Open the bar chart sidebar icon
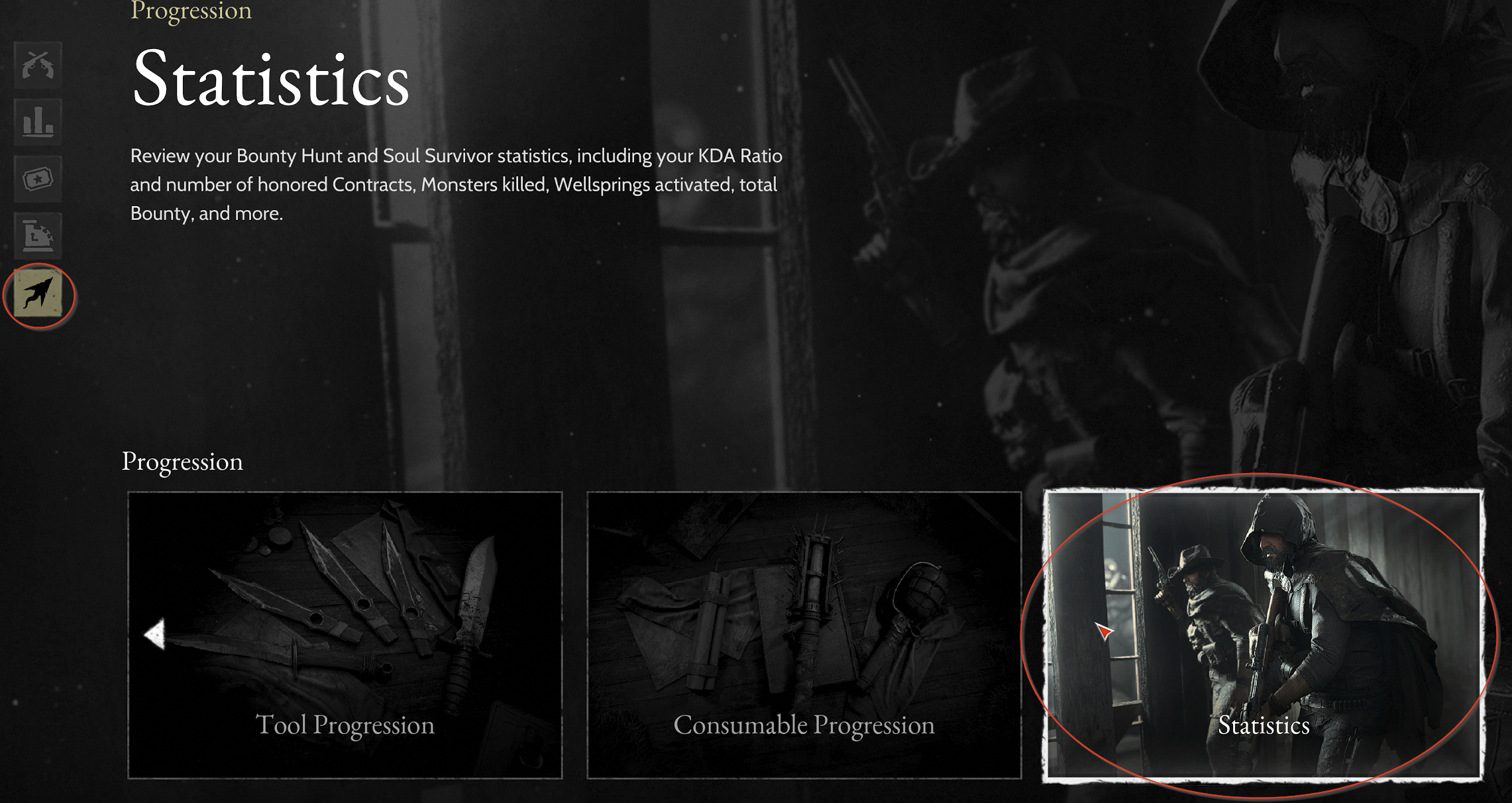 (x=38, y=122)
